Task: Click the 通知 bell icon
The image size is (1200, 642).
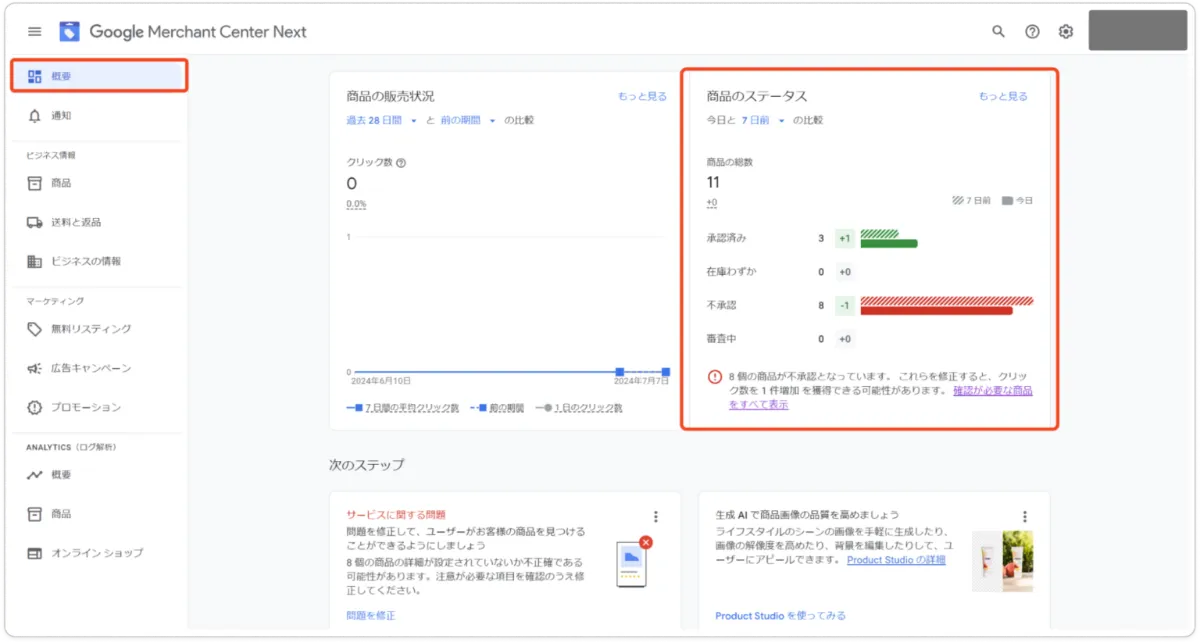Action: (35, 115)
